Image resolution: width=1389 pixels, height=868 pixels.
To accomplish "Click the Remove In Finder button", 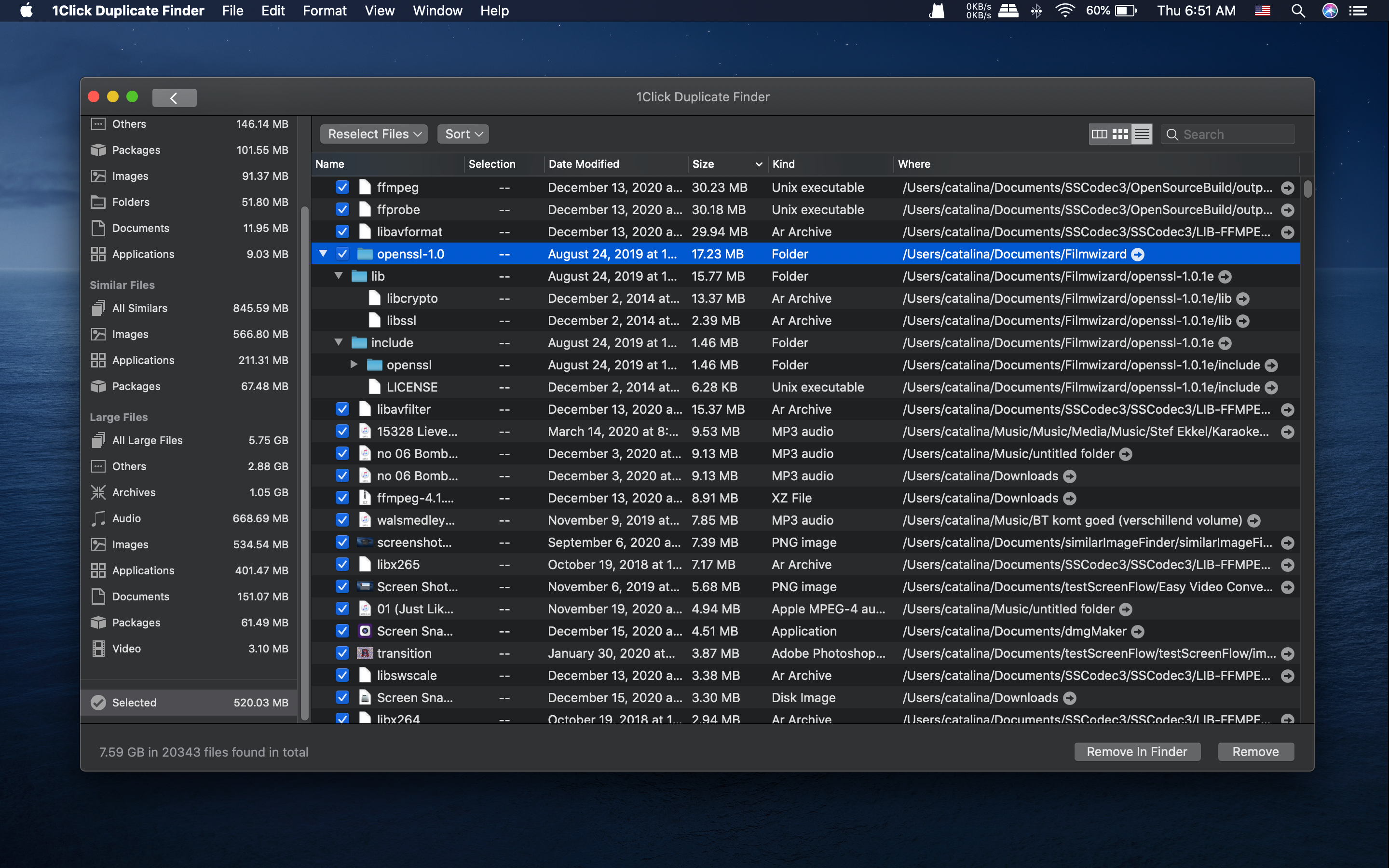I will (1136, 751).
